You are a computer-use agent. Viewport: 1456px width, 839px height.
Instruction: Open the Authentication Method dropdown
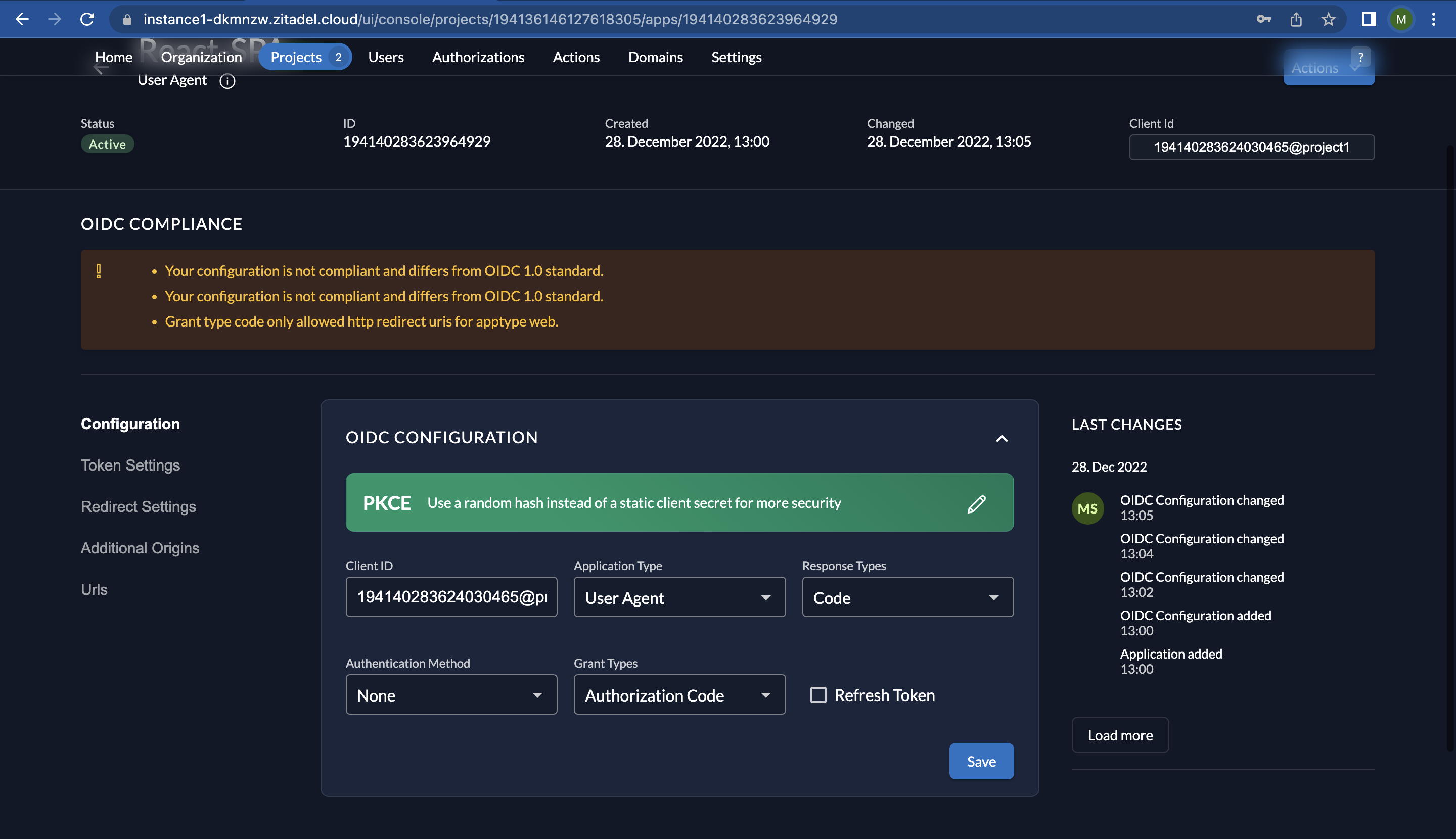[x=451, y=695]
